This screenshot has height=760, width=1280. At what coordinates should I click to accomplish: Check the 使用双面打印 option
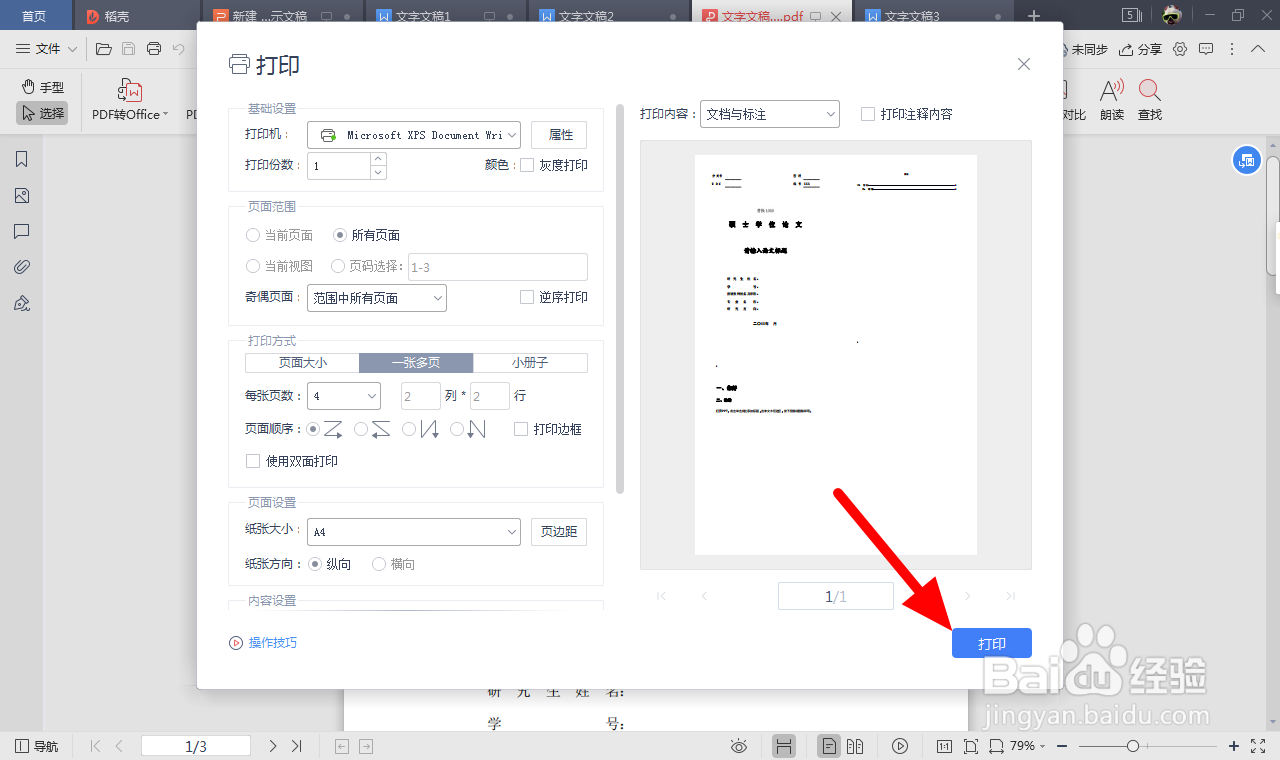coord(253,461)
